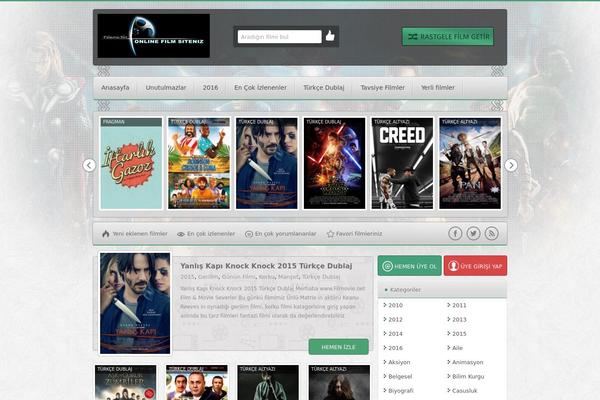Viewport: 600px width, 400px height.
Task: Open the dark long-haired figure thumbnail
Action: point(339,382)
